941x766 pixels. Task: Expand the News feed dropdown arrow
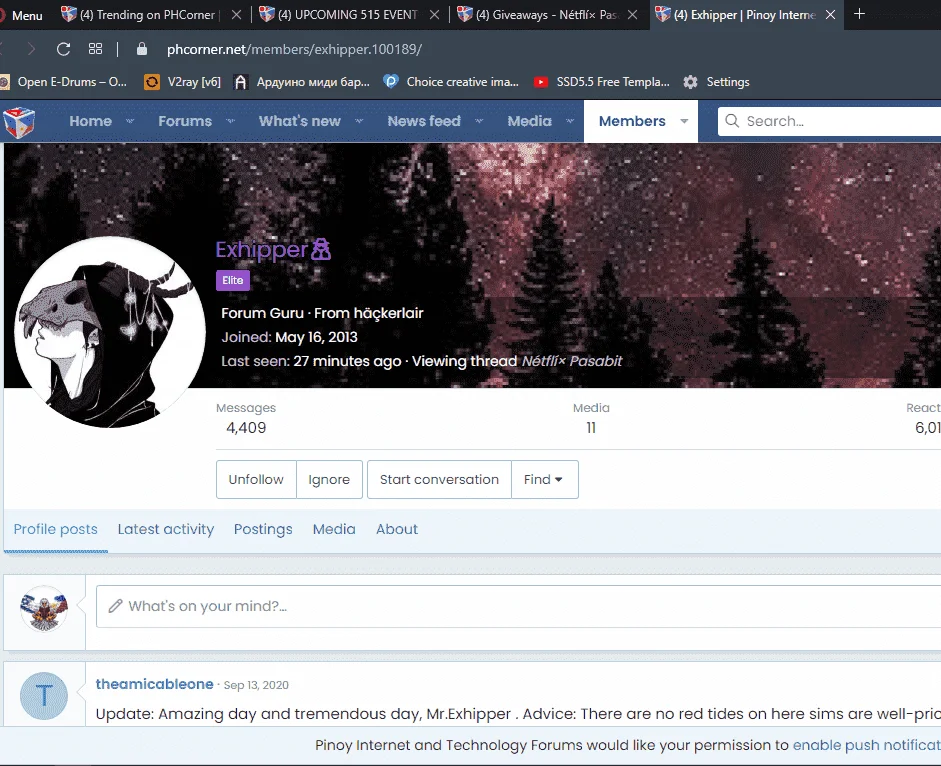(x=479, y=121)
